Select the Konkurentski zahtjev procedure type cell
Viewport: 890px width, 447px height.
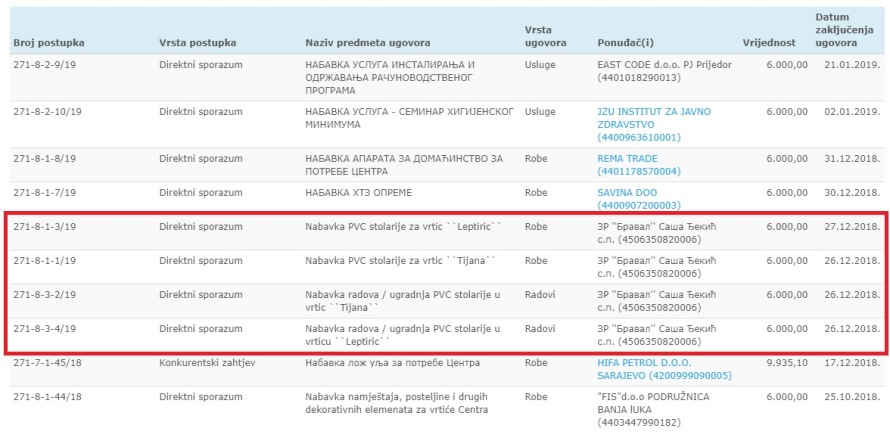point(206,362)
